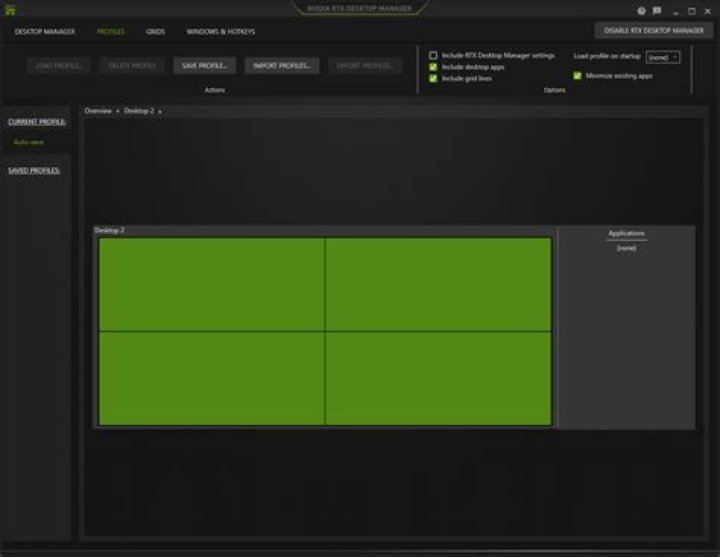Click the Save Profile button
The width and height of the screenshot is (720, 557).
click(x=204, y=66)
